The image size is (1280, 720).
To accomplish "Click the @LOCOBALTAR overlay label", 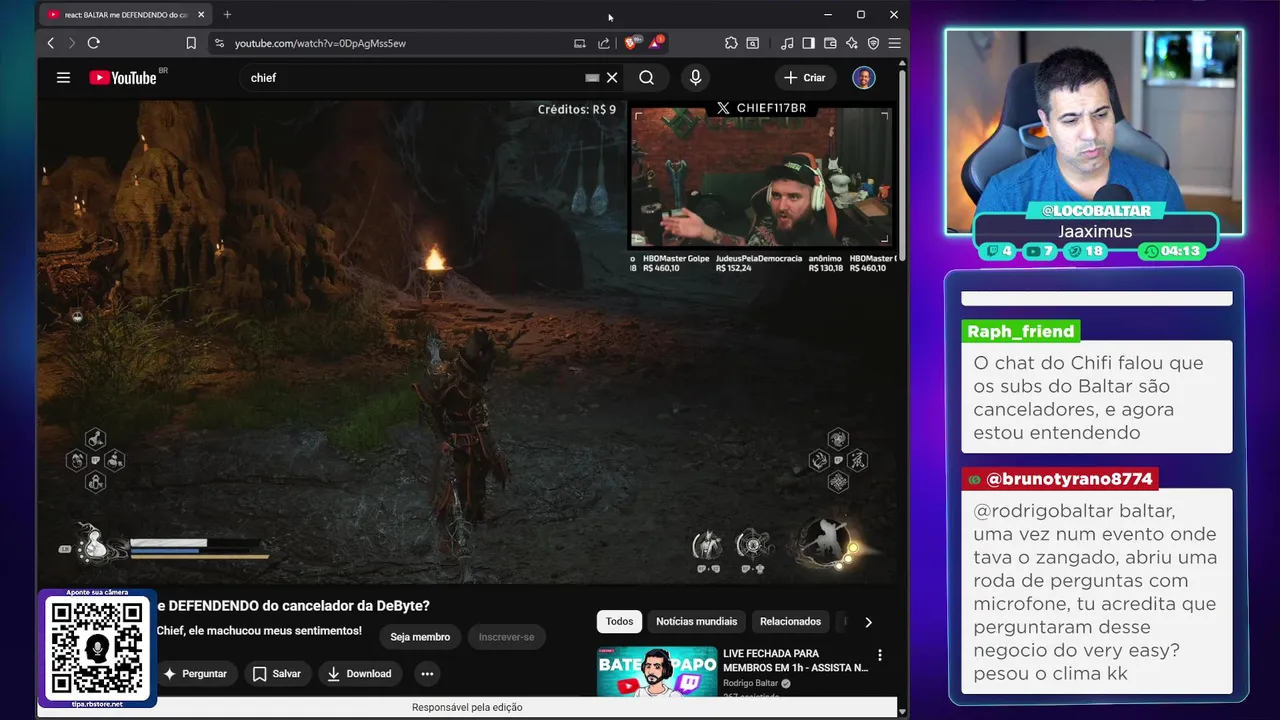I will coord(1097,211).
